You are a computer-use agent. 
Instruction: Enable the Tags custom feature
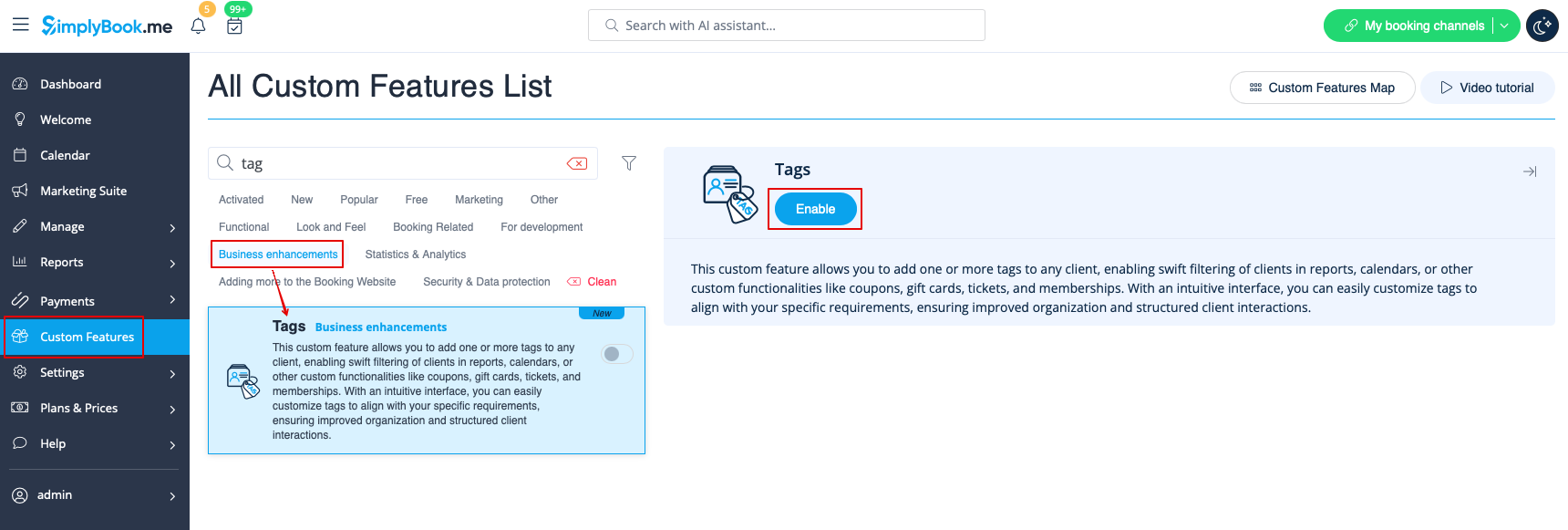point(814,208)
